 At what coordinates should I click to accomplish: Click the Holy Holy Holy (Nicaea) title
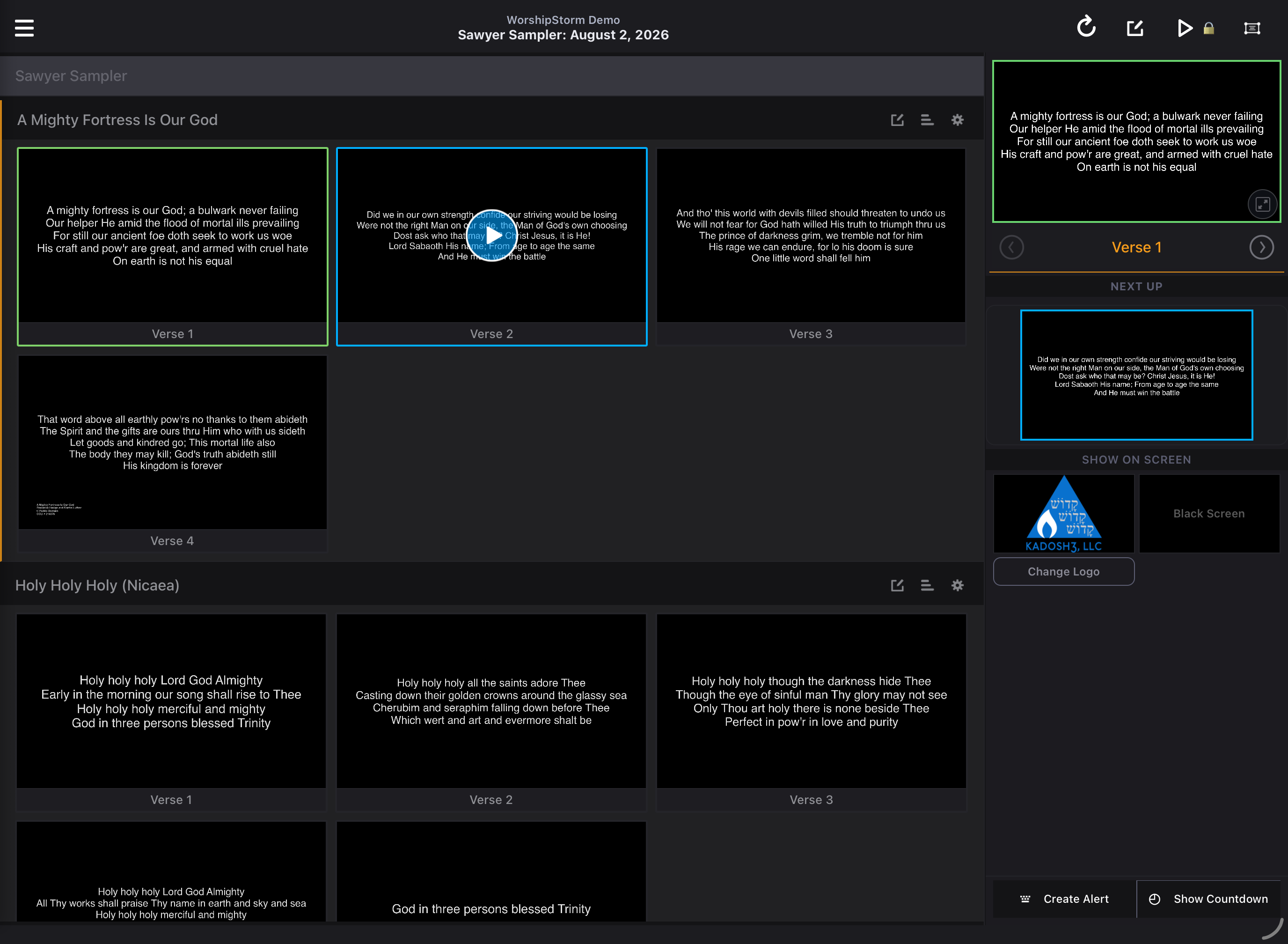click(97, 585)
